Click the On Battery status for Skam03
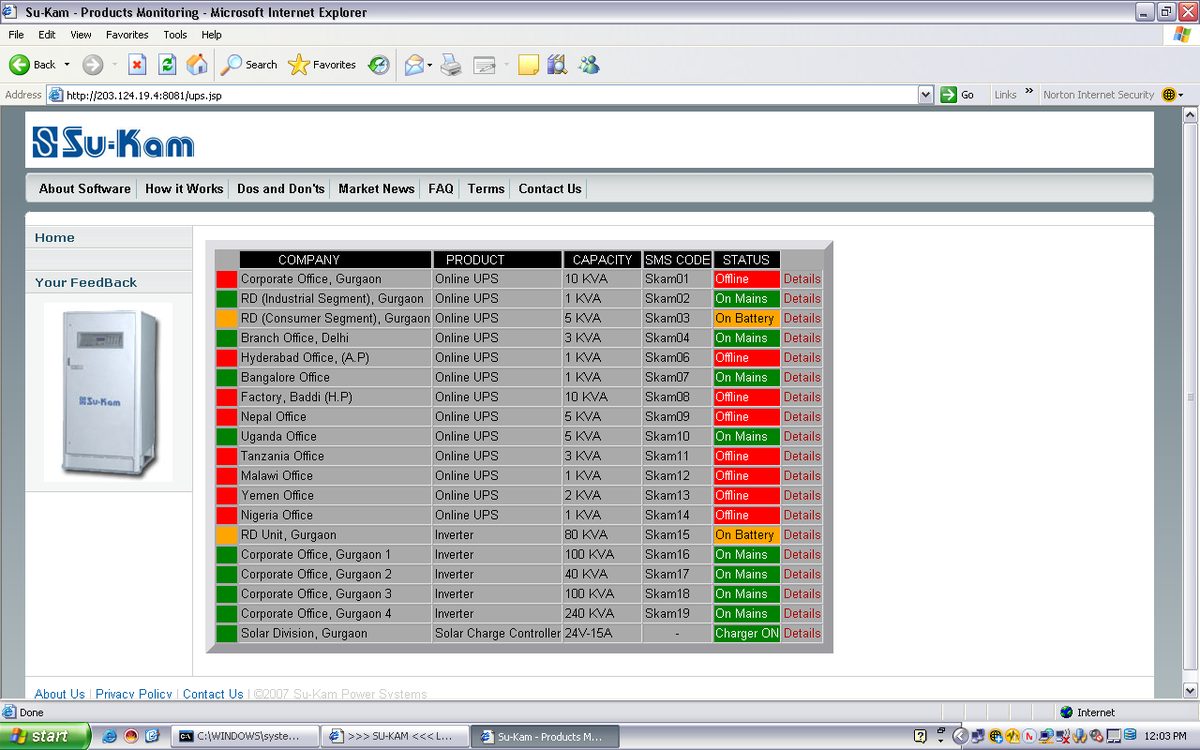 click(x=746, y=318)
